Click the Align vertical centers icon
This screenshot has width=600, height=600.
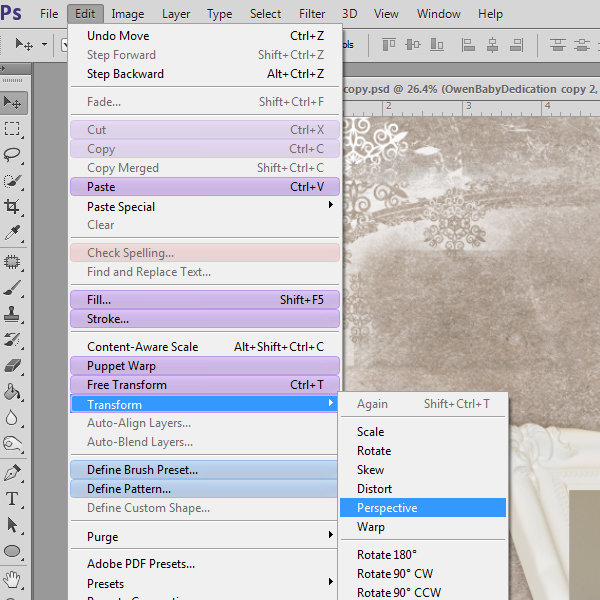[x=412, y=45]
